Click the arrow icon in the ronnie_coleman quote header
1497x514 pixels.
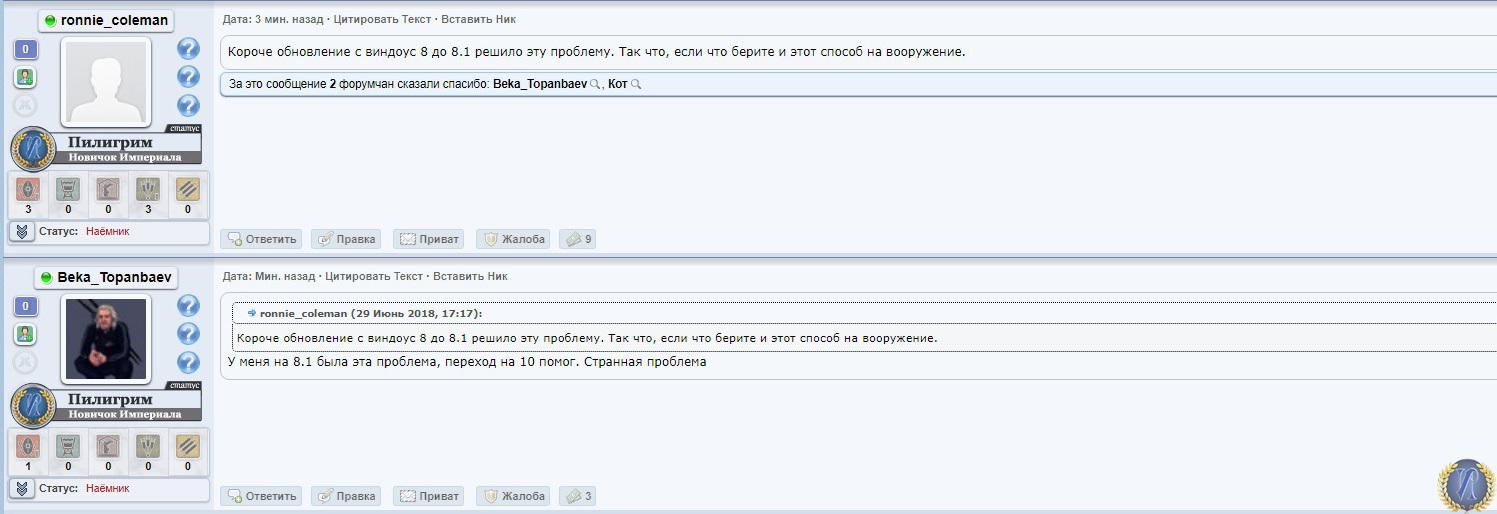[x=251, y=313]
